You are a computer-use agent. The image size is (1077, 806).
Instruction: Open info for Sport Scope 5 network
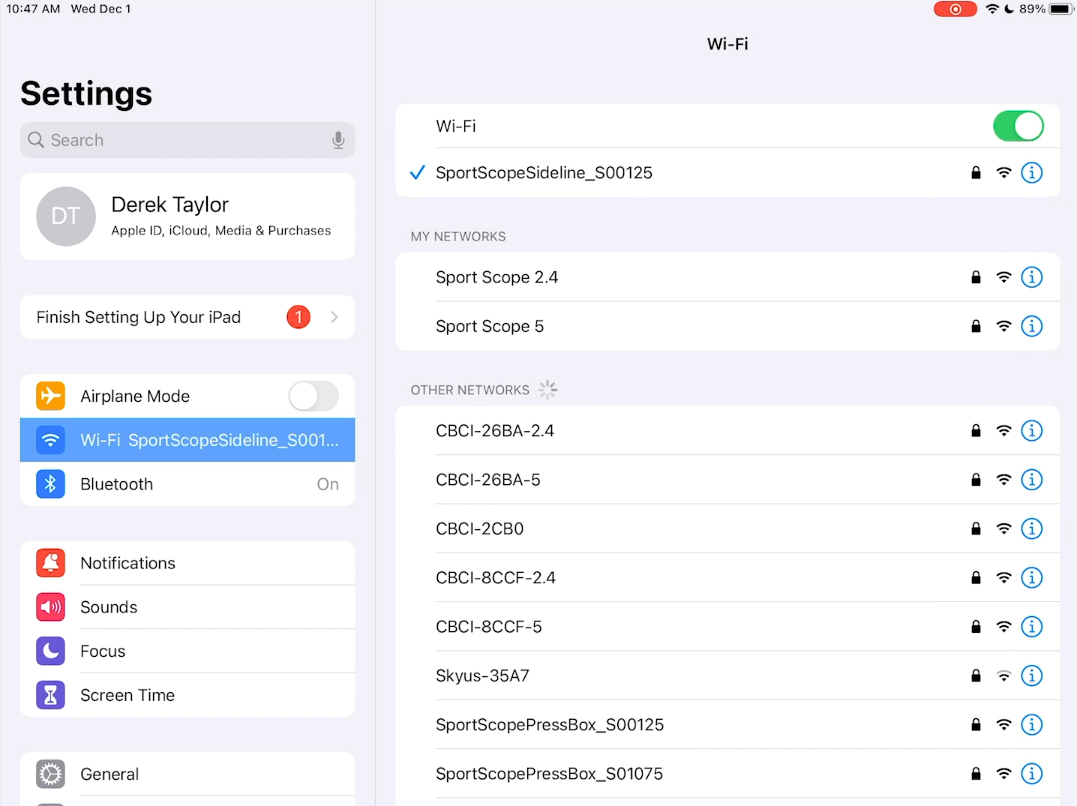(x=1032, y=326)
